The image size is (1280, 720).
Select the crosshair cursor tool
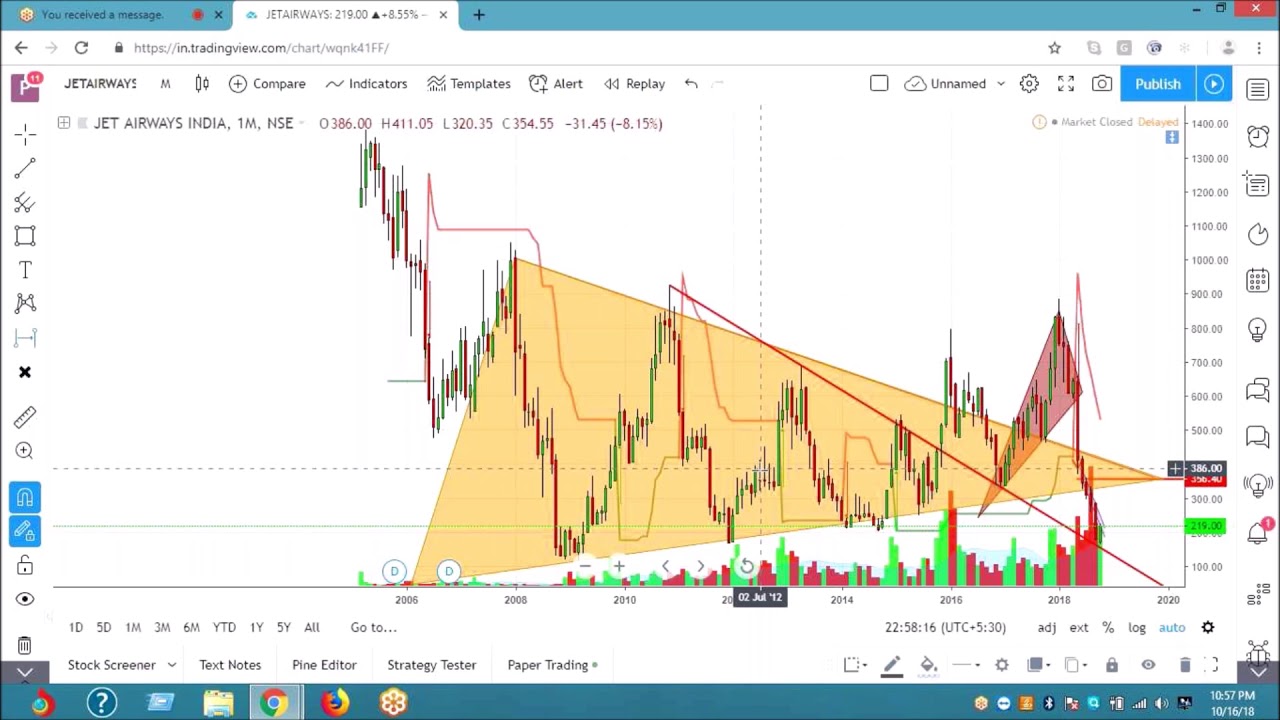coord(25,134)
